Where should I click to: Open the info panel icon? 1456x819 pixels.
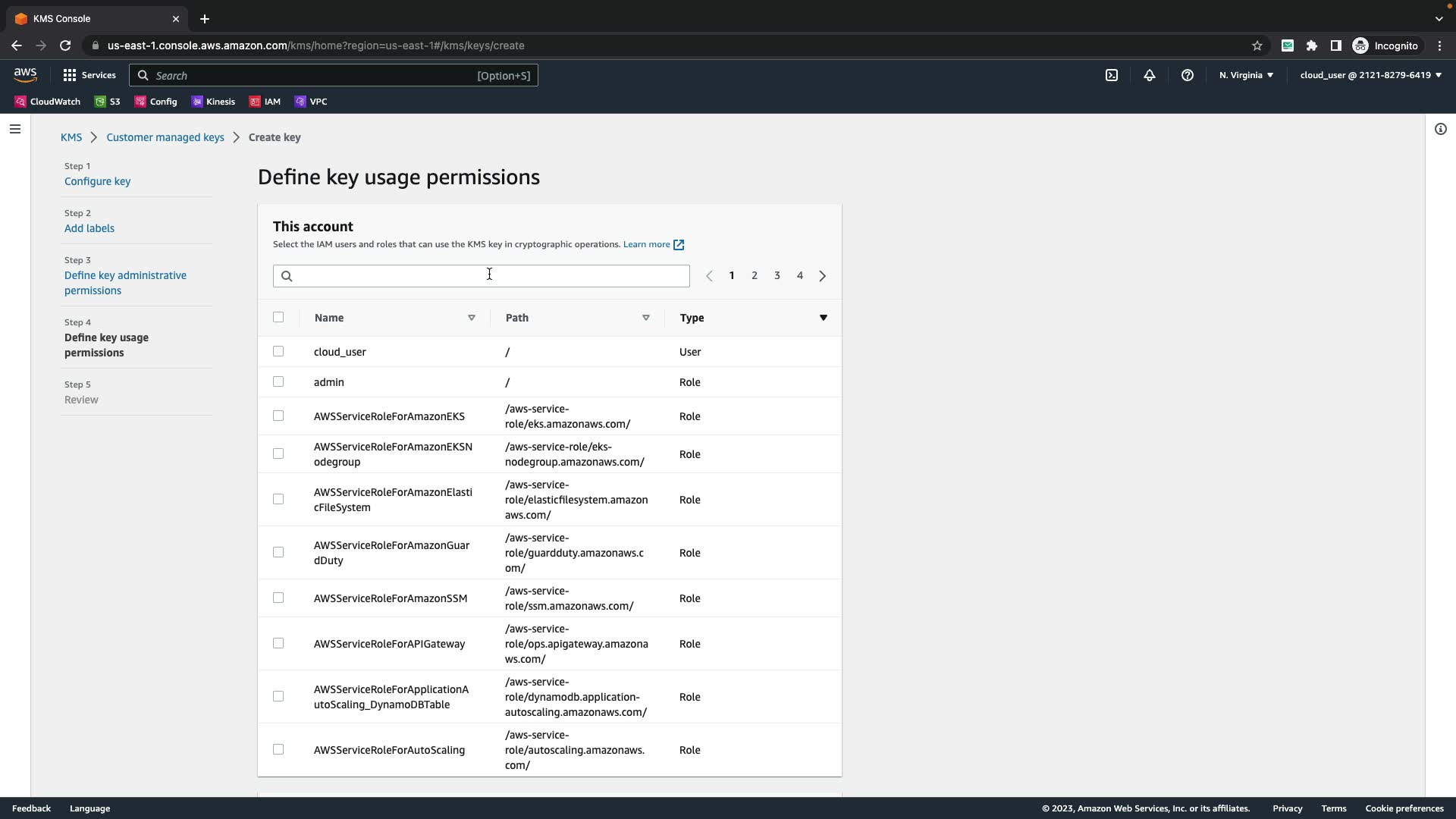click(1440, 129)
